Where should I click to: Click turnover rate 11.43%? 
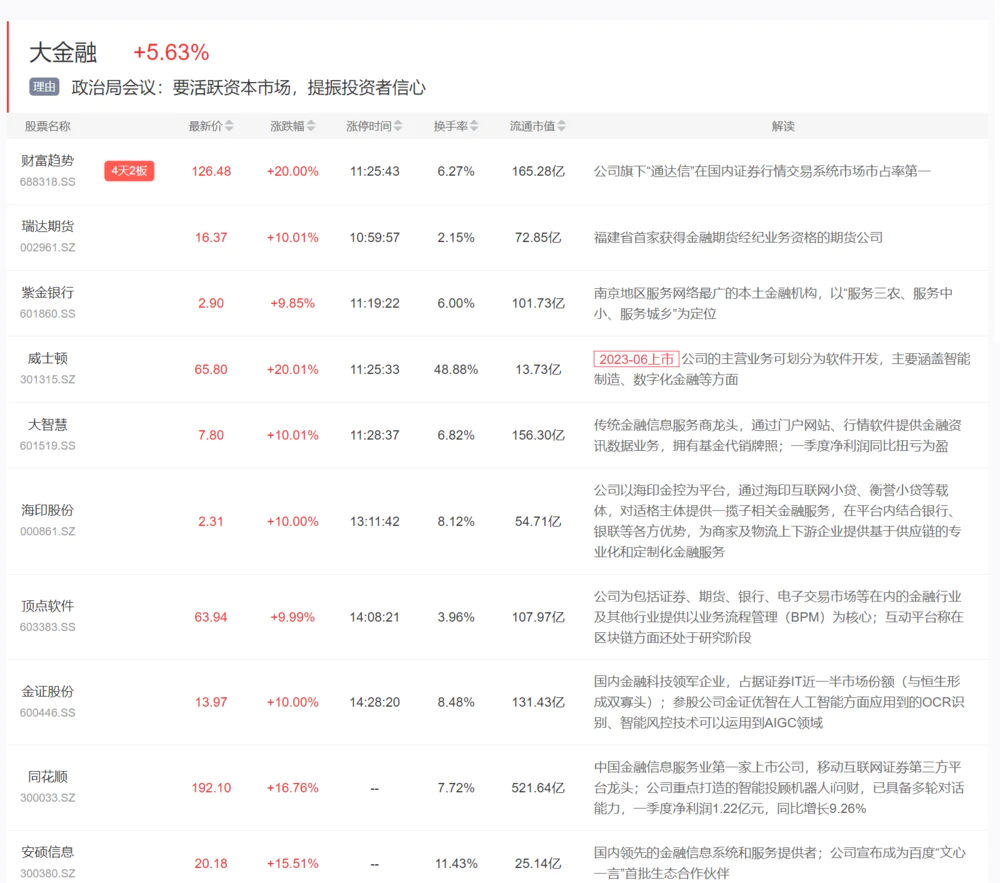tap(456, 863)
